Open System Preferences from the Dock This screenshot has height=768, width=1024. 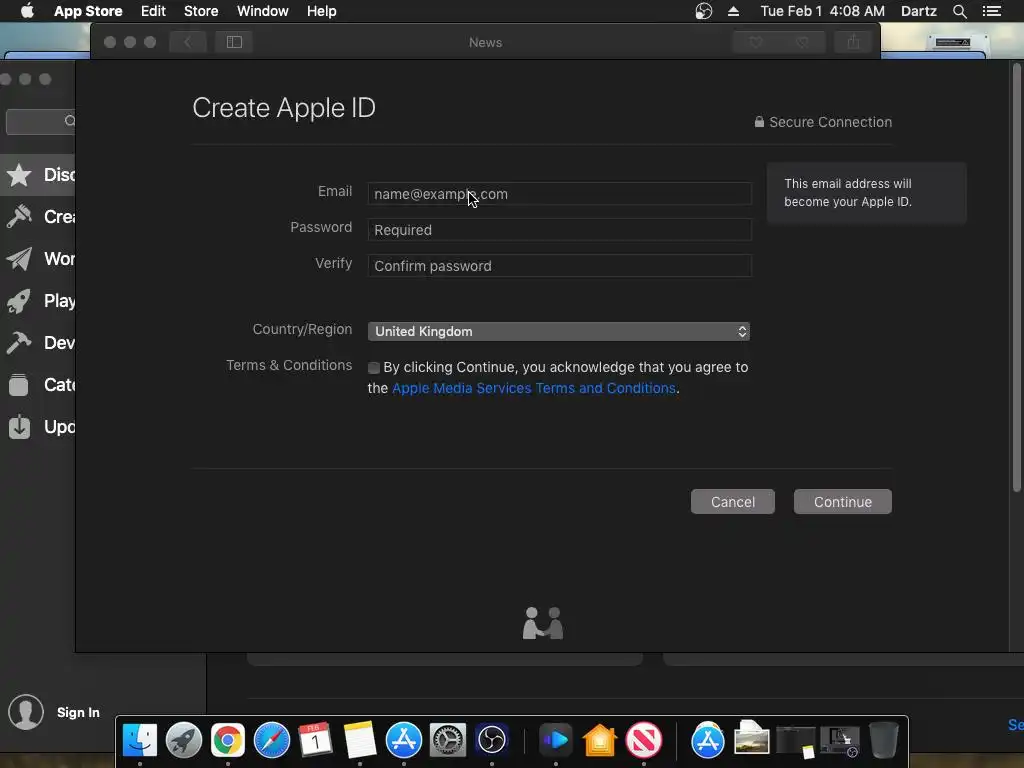pos(448,740)
